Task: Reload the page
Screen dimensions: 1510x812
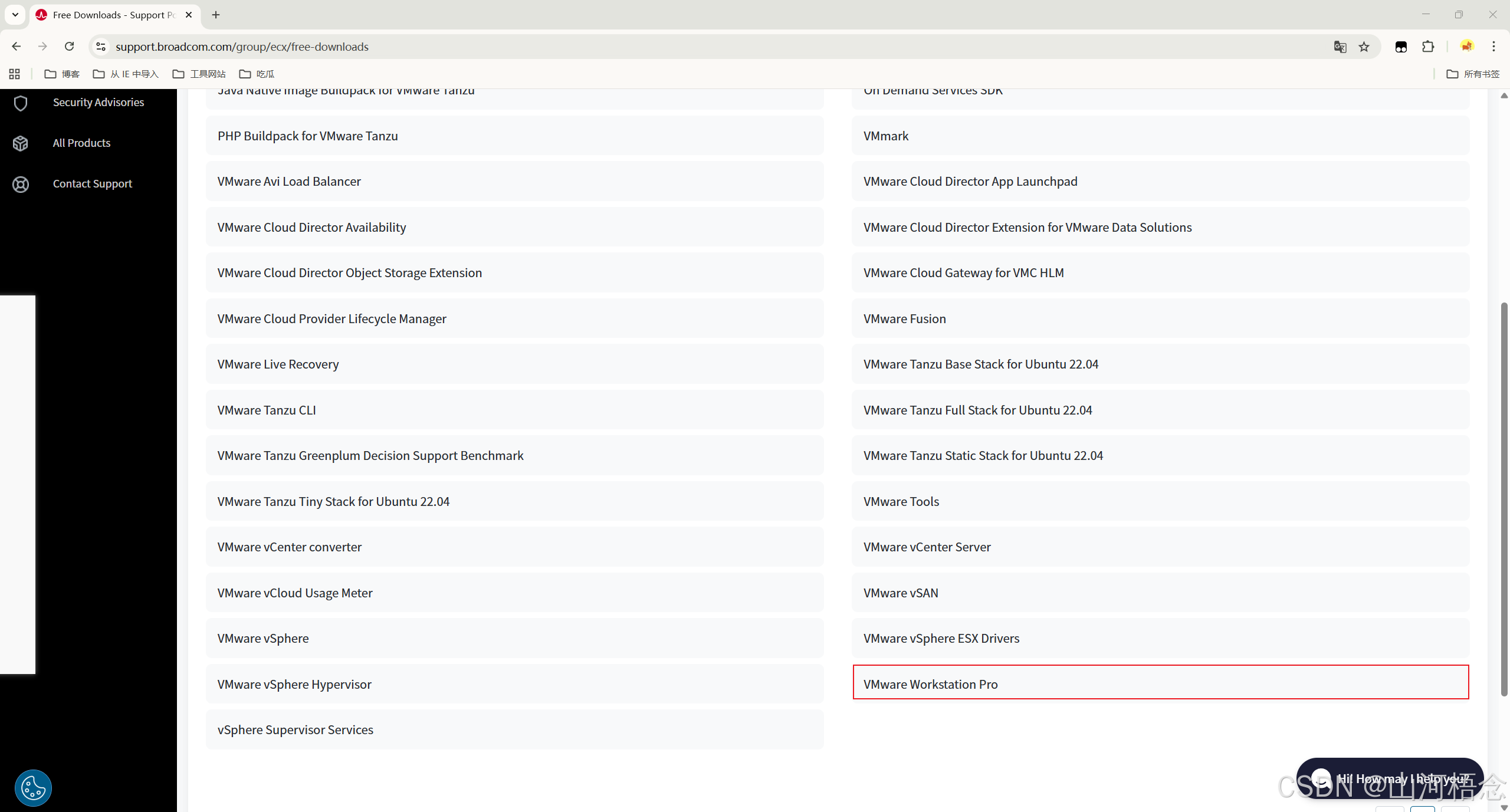Action: click(x=70, y=47)
